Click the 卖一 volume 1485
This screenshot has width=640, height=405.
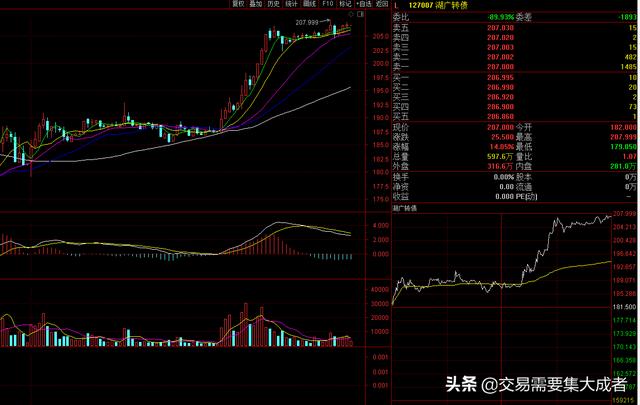point(629,67)
